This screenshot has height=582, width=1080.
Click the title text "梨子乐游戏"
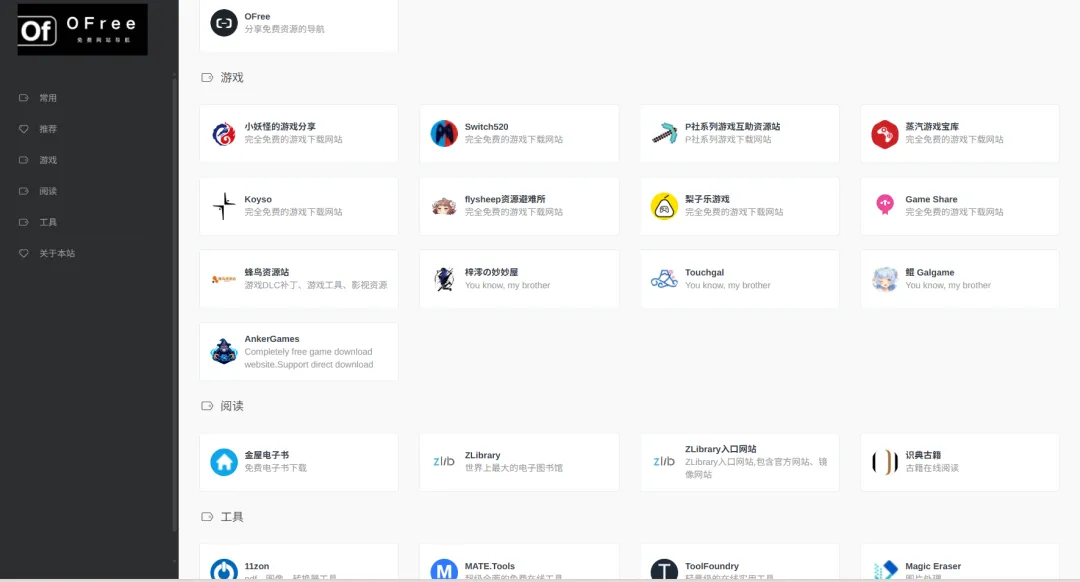(x=707, y=199)
